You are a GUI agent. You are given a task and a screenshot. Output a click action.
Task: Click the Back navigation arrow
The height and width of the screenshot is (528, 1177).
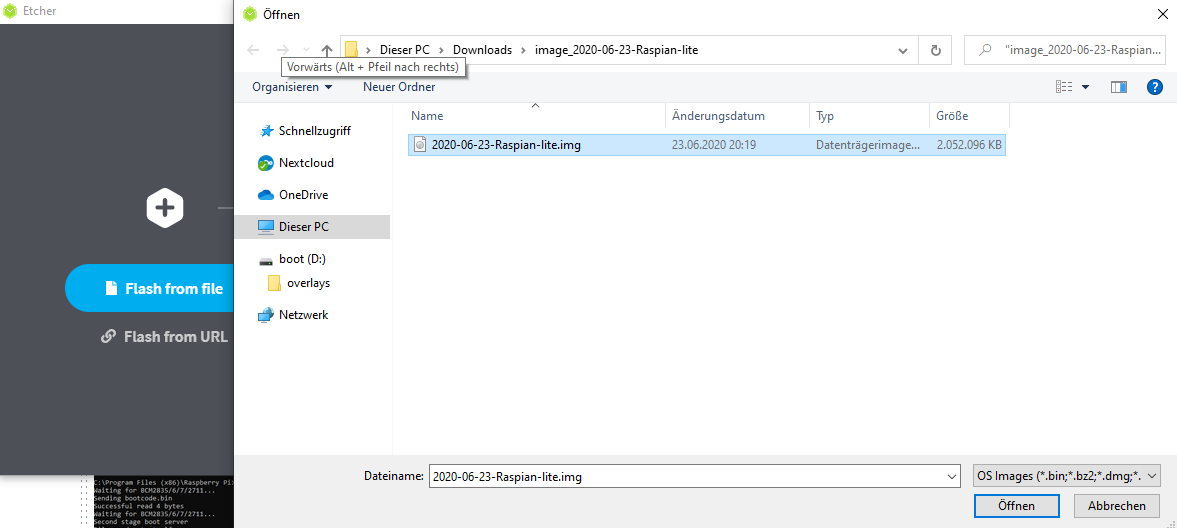click(254, 50)
